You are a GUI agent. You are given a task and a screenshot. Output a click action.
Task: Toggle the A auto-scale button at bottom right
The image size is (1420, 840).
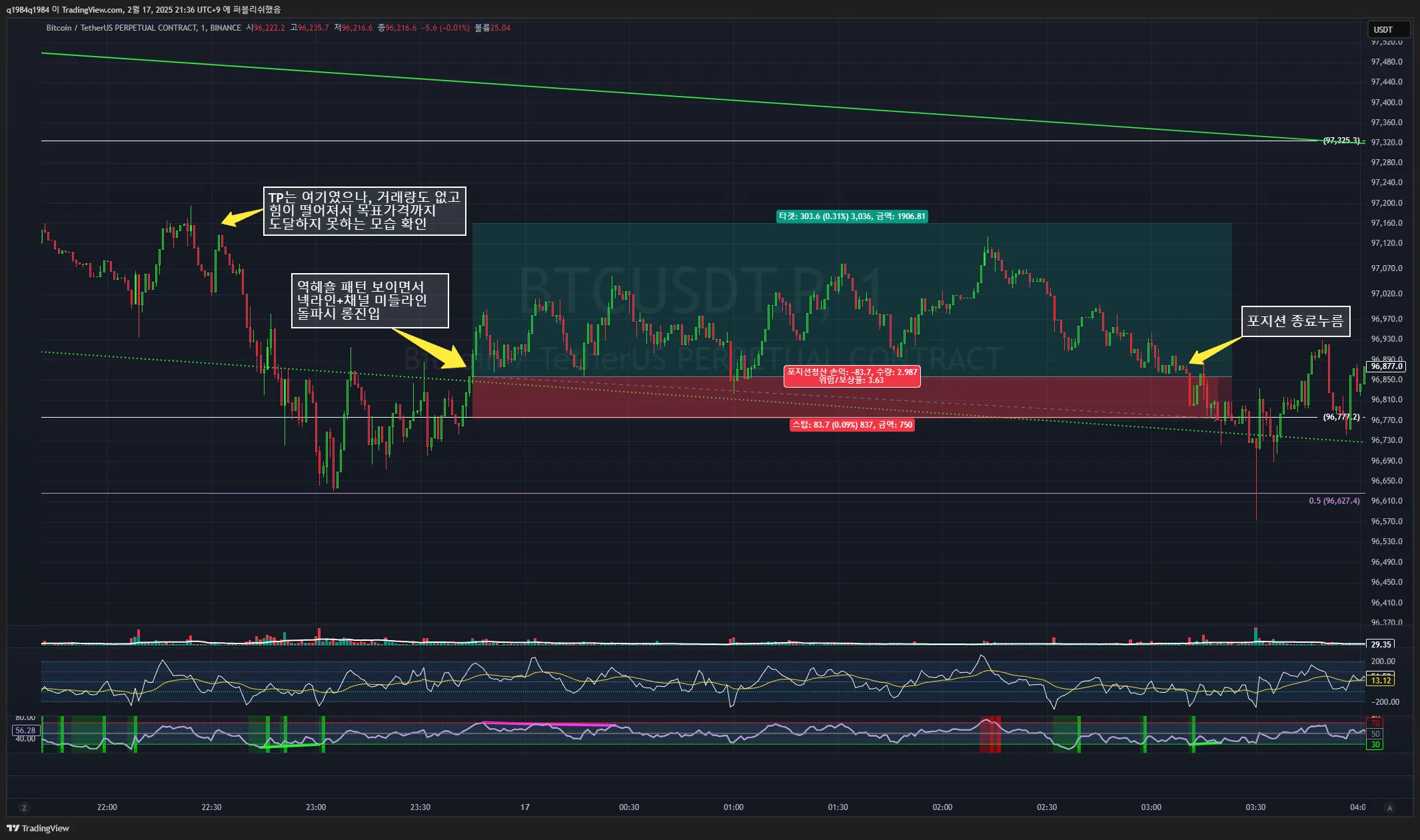[1389, 808]
